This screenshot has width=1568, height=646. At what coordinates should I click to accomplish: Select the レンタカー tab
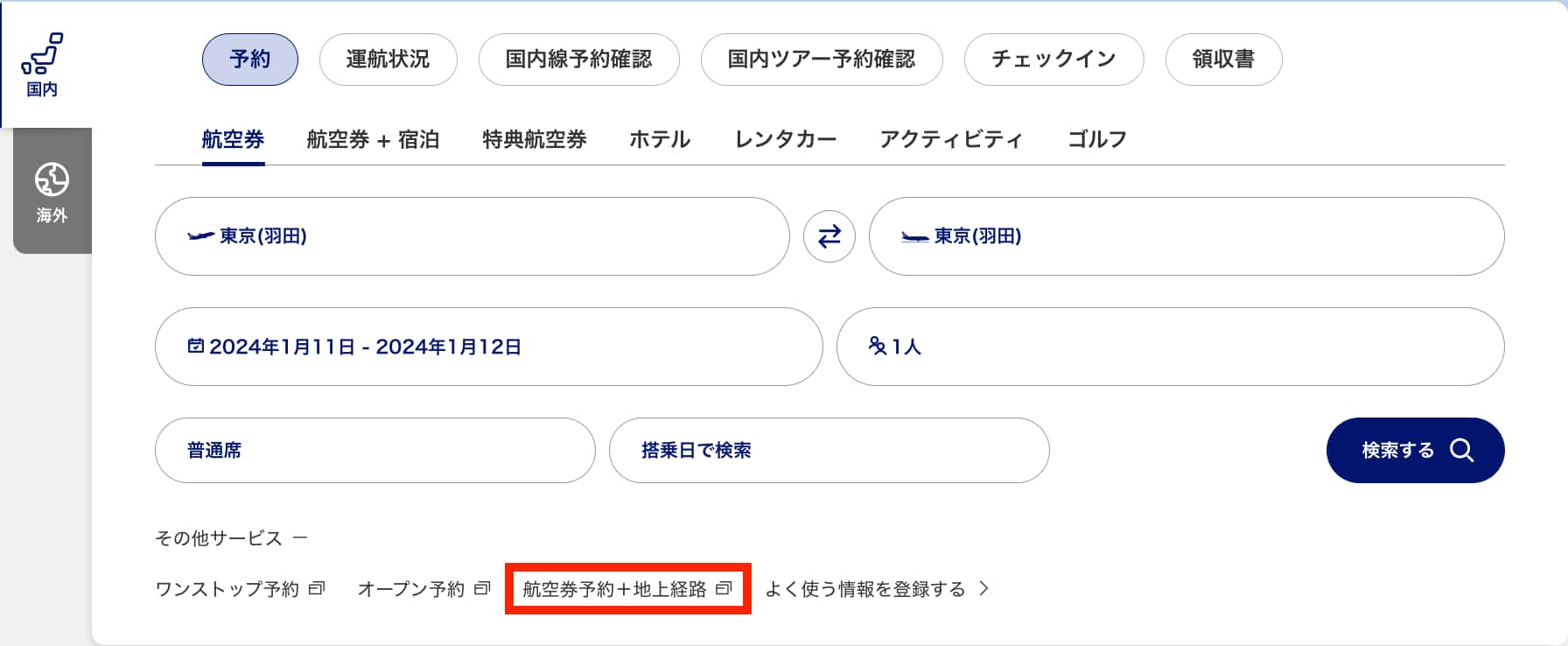(785, 139)
